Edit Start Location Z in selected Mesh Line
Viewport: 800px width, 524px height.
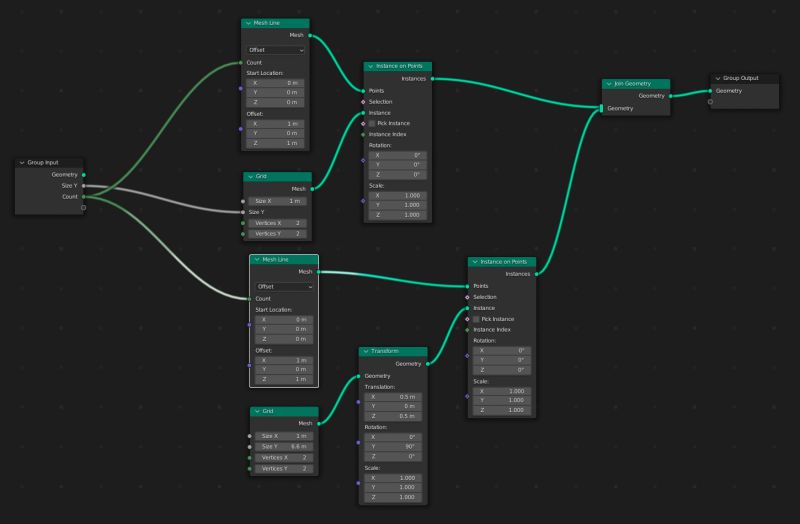pos(284,339)
